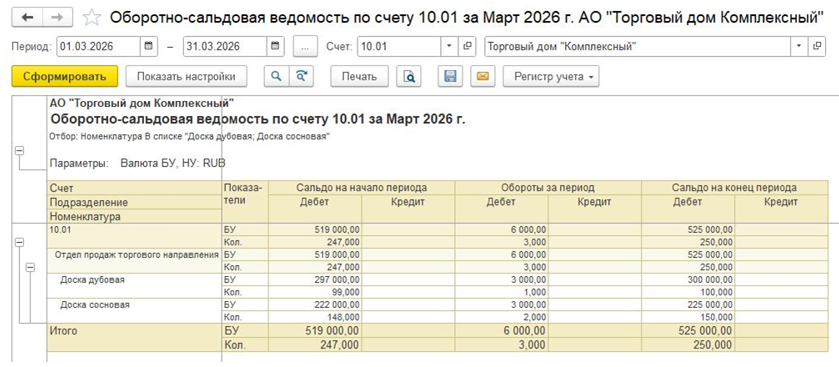Click the Обороты за период header
839x367 pixels.
click(x=548, y=188)
